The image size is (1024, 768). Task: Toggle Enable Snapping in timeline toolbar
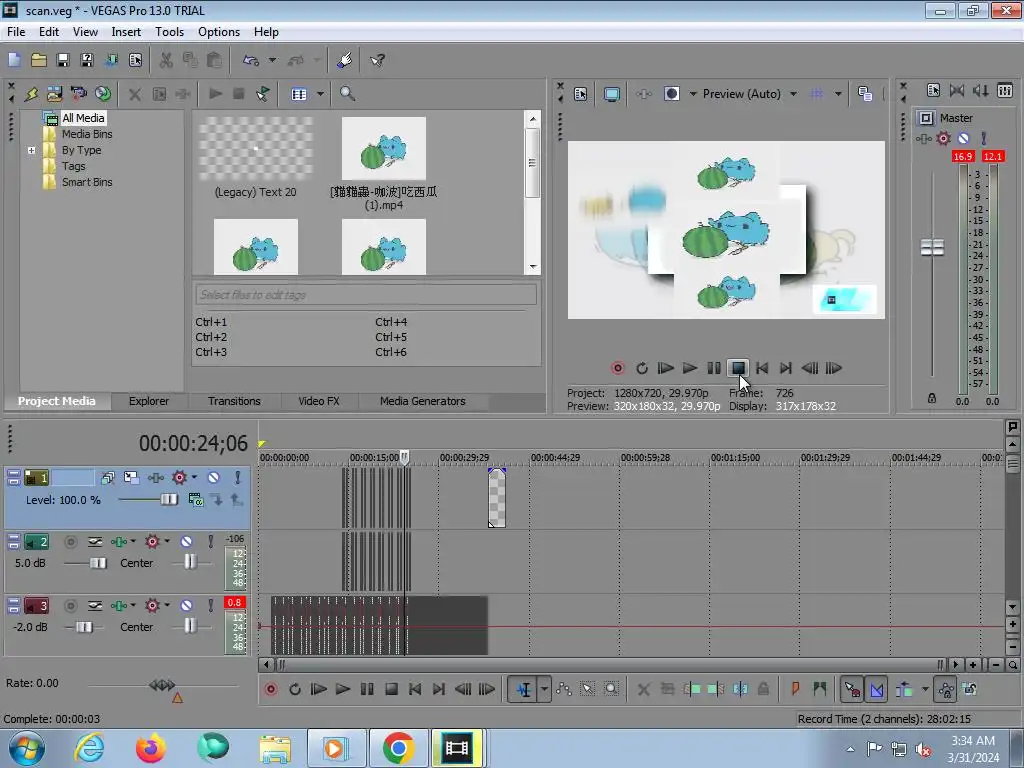(852, 689)
